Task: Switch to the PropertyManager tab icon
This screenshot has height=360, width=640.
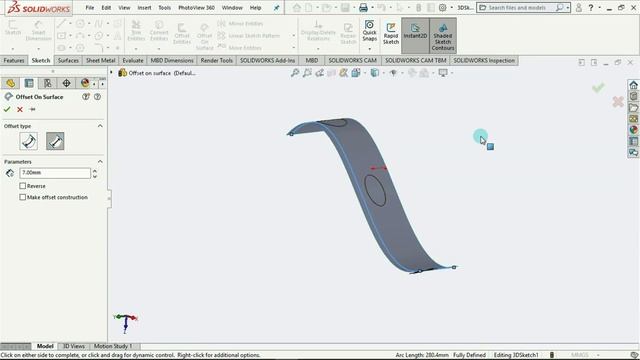Action: point(29,83)
